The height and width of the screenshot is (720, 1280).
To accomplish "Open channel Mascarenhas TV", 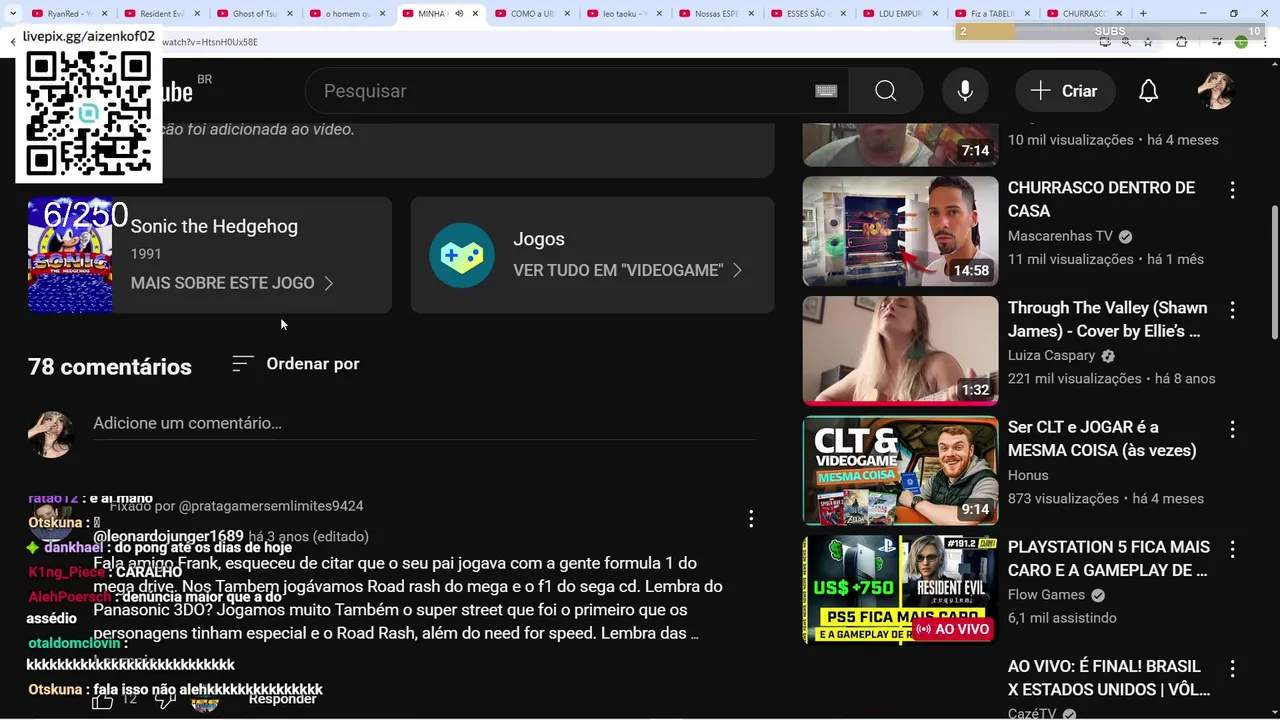I will pyautogui.click(x=1060, y=237).
